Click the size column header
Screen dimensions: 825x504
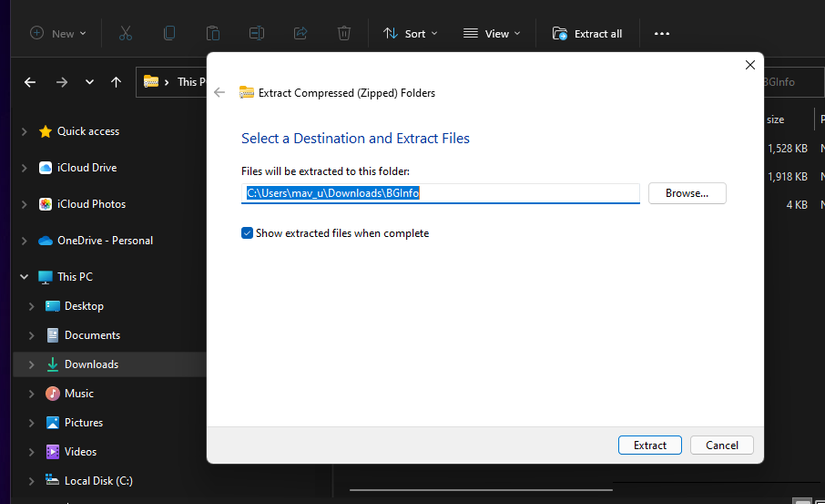point(776,119)
